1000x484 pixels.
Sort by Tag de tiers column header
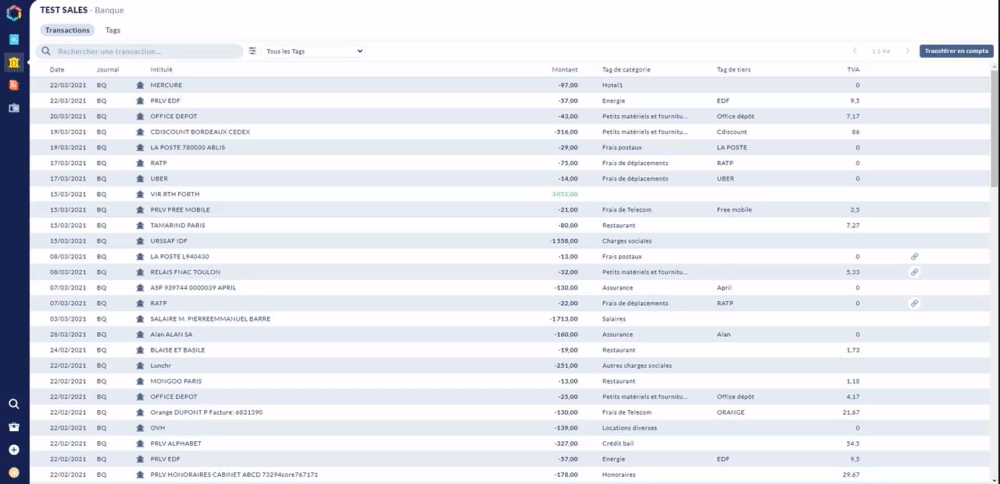tap(733, 70)
